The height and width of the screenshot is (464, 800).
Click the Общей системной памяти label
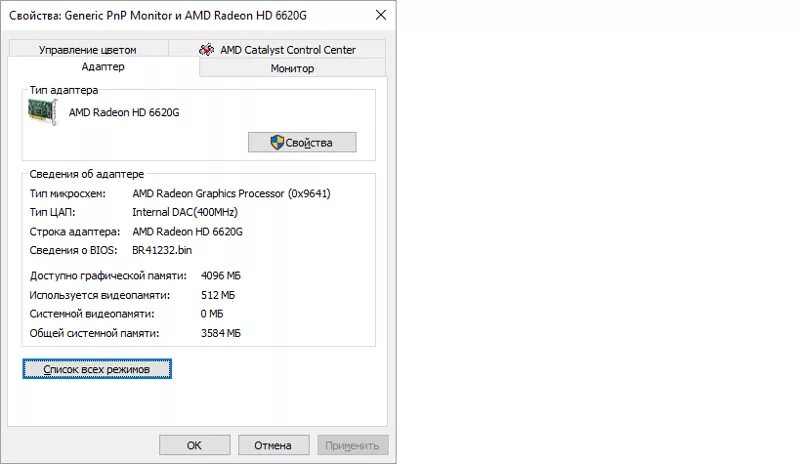point(94,333)
